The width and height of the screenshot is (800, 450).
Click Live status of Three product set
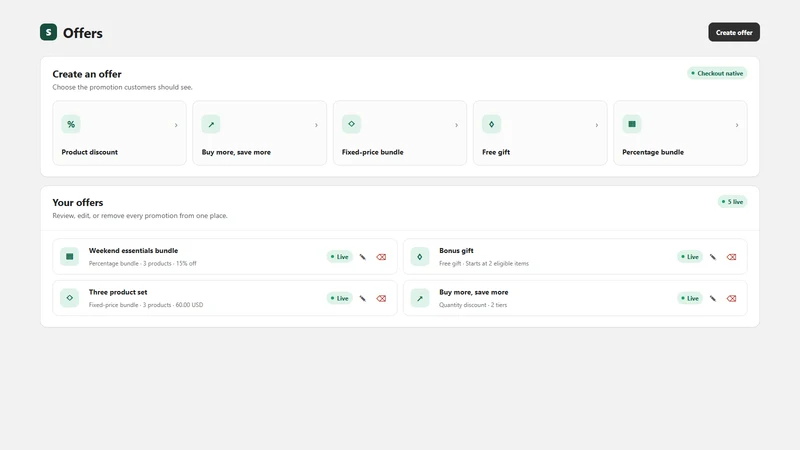tap(339, 298)
